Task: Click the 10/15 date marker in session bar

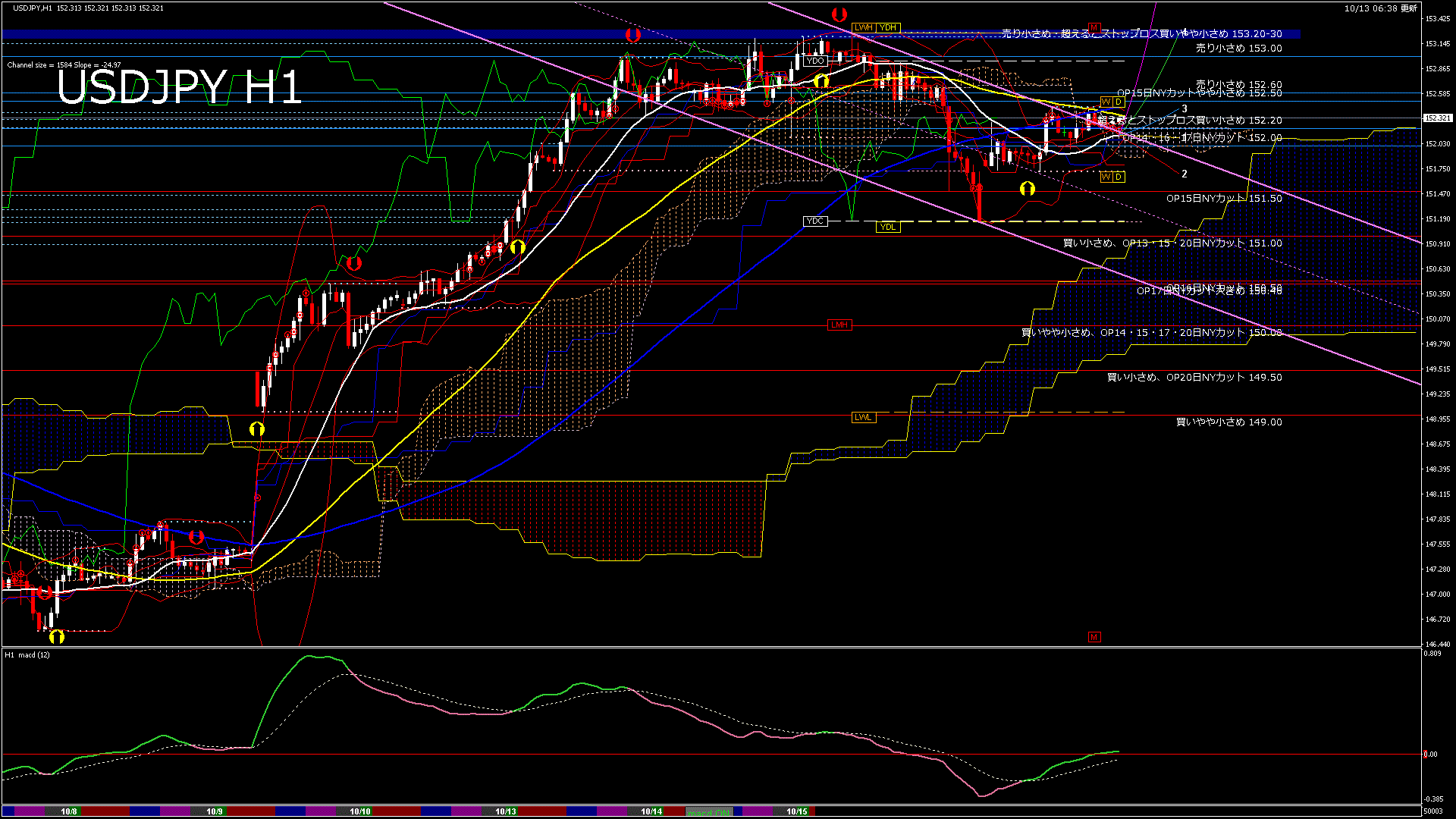Action: (796, 811)
